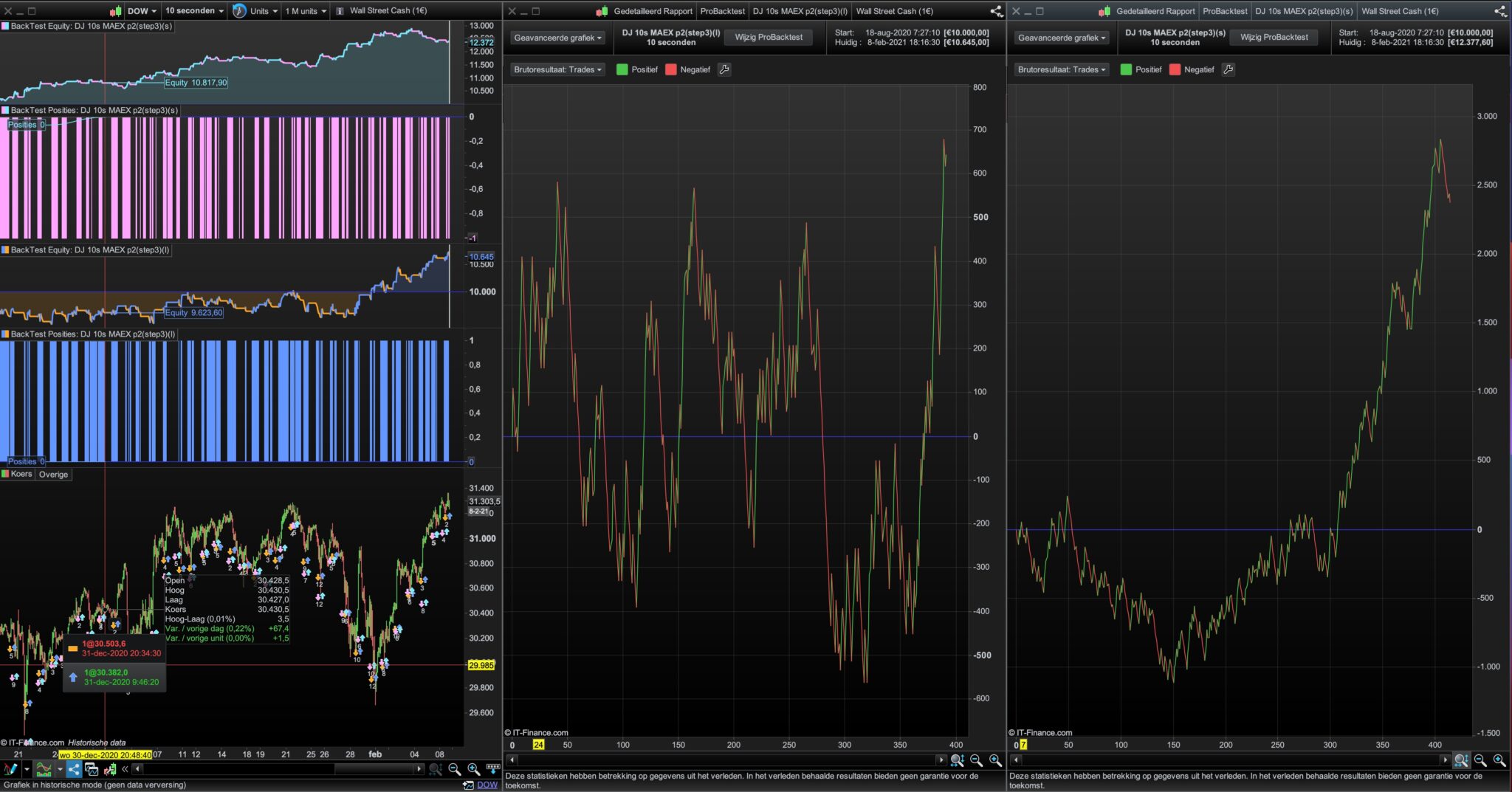Click left scroll arrow of main chart scrollbar
Image resolution: width=1512 pixels, height=792 pixels.
[x=137, y=769]
